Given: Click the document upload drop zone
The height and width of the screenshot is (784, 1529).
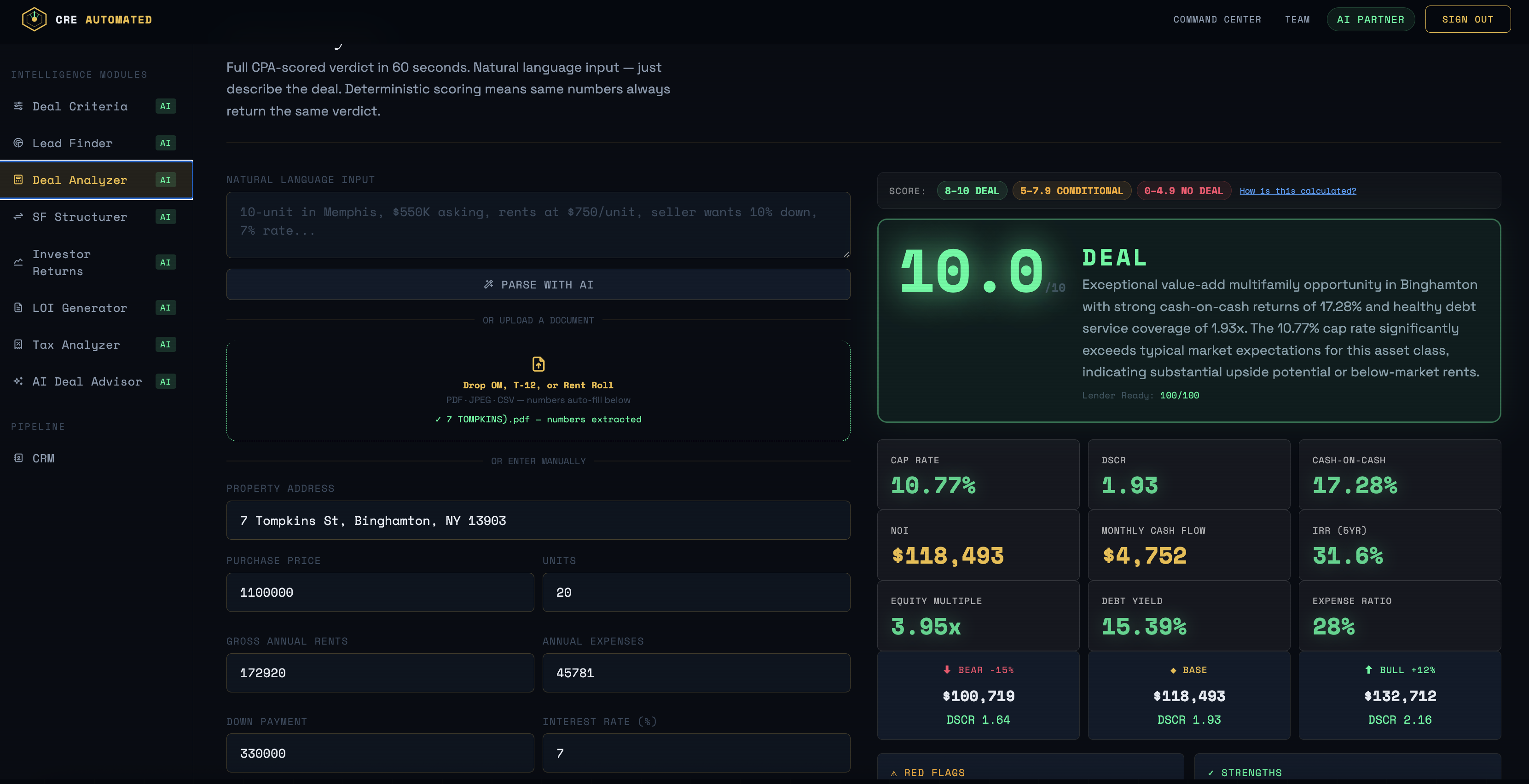Looking at the screenshot, I should click(x=538, y=391).
